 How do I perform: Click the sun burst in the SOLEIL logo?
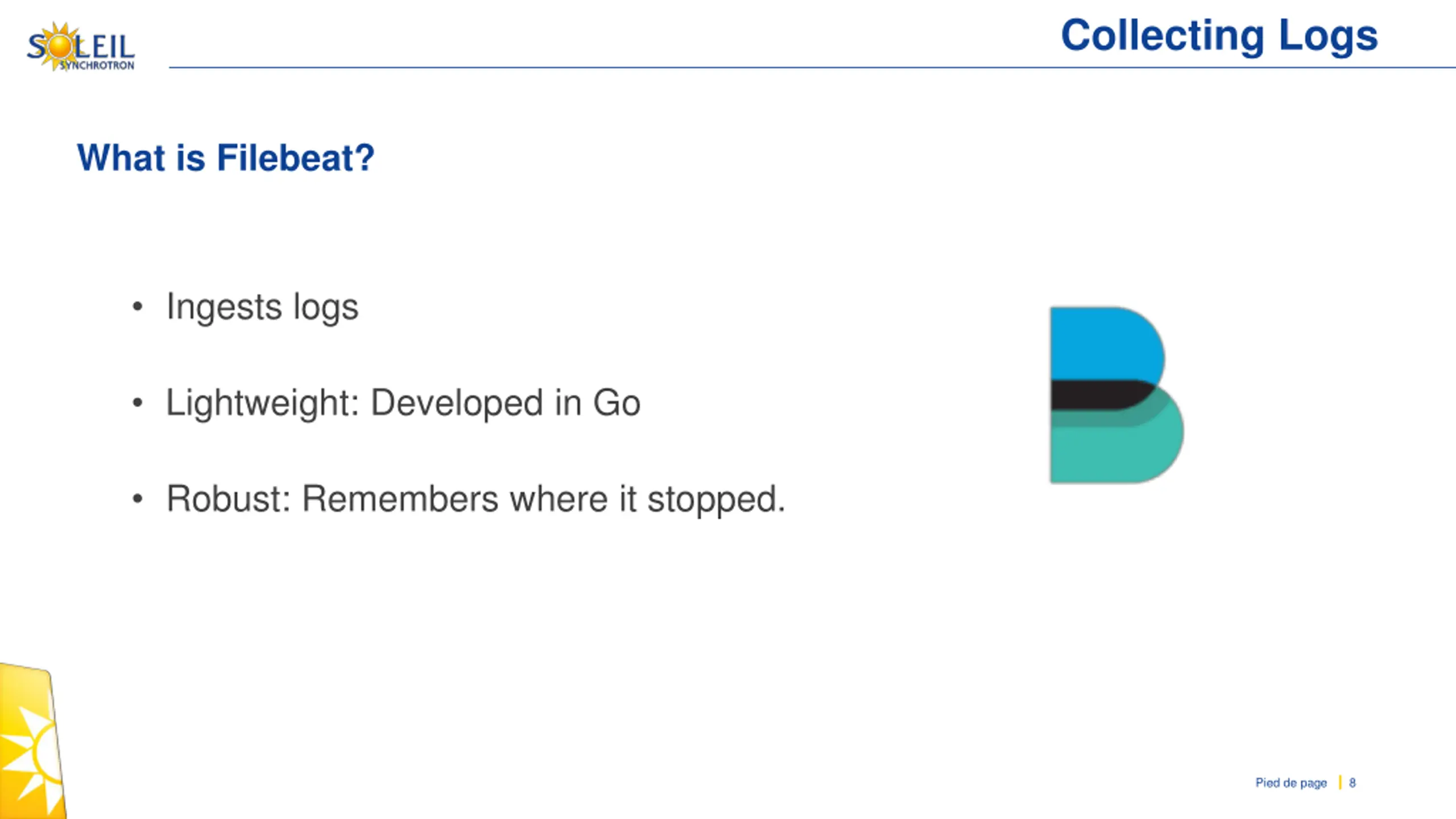pos(61,45)
